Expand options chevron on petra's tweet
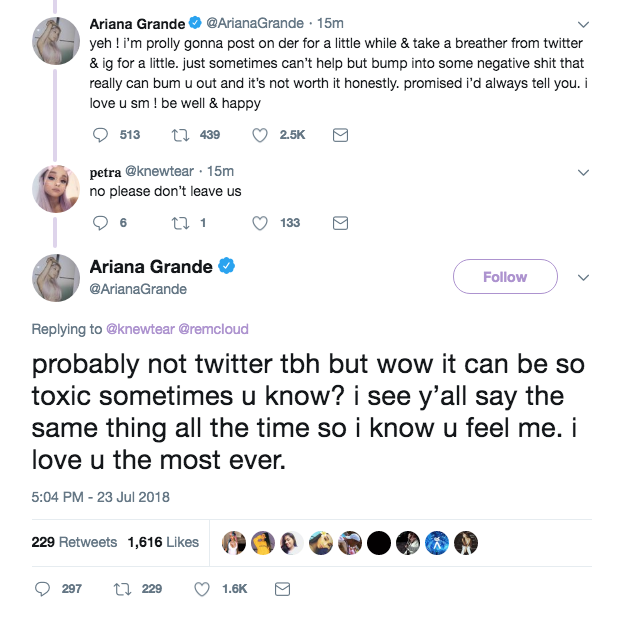This screenshot has height=622, width=626. pyautogui.click(x=584, y=172)
